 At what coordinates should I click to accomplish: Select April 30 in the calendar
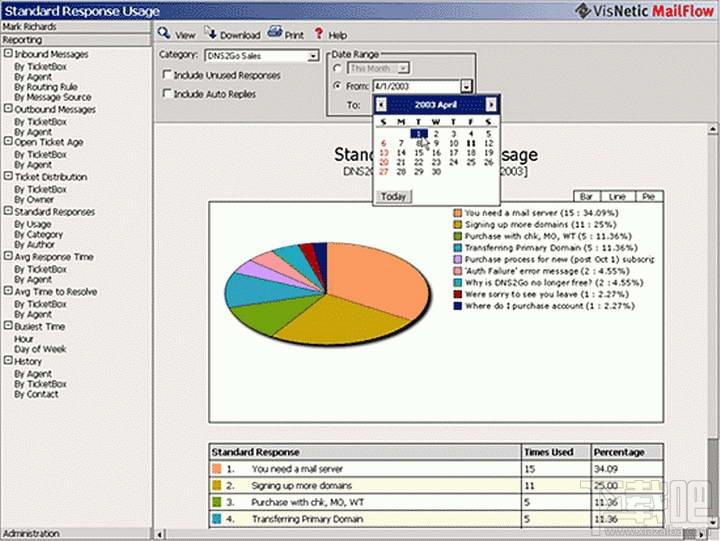[x=436, y=171]
